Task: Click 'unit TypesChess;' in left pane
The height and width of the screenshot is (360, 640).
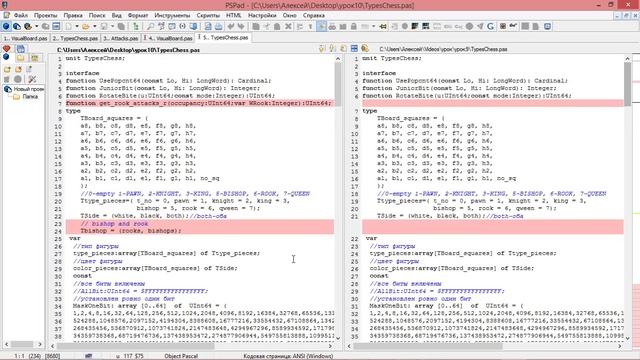Action: pyautogui.click(x=95, y=58)
